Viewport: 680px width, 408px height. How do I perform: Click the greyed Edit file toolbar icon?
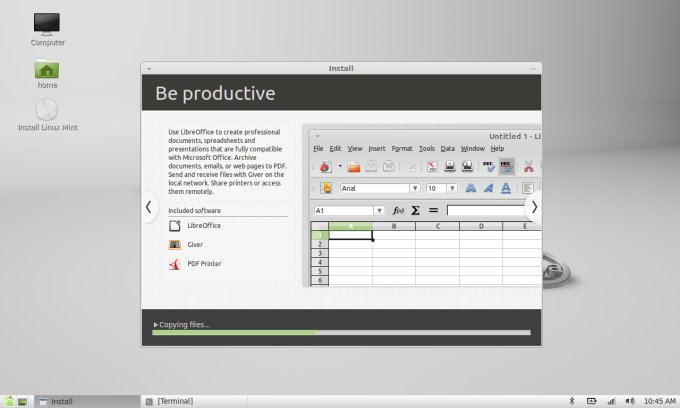[x=411, y=166]
